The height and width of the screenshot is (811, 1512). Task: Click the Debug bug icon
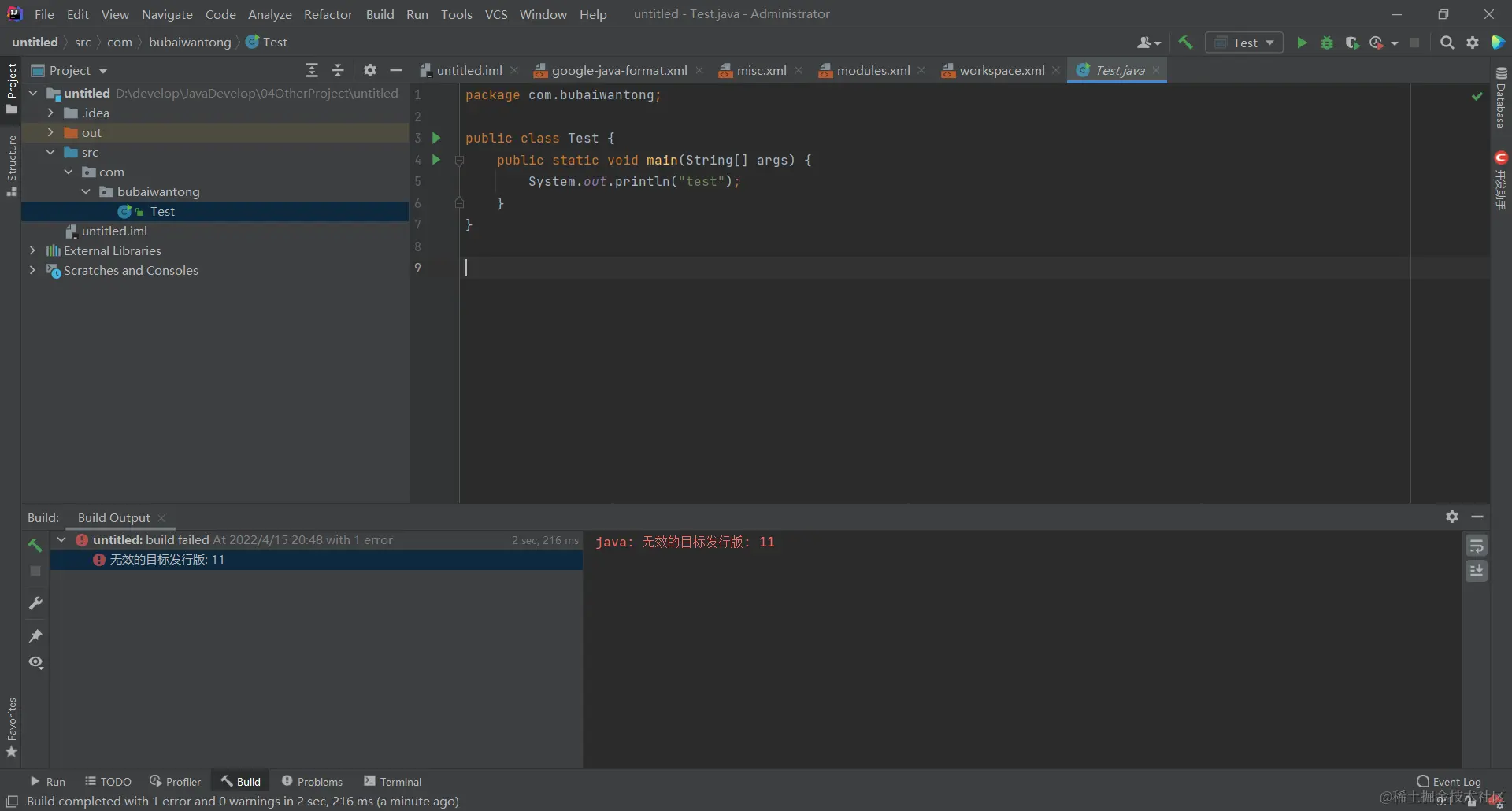pos(1327,43)
